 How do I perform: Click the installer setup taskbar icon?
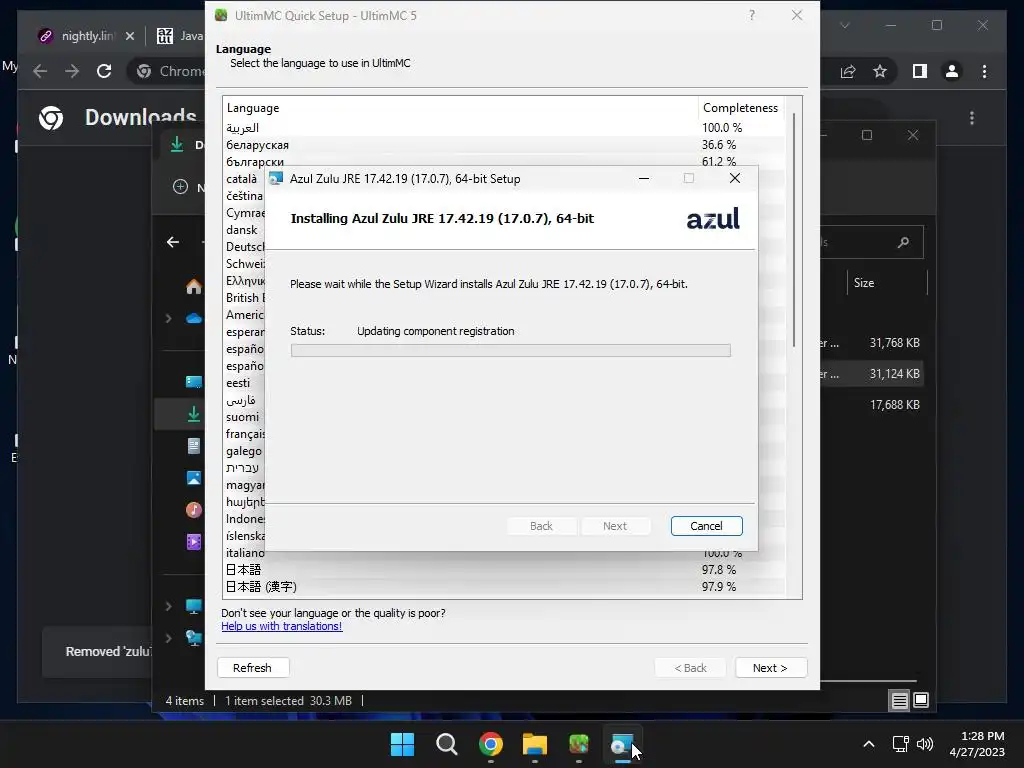click(x=622, y=744)
